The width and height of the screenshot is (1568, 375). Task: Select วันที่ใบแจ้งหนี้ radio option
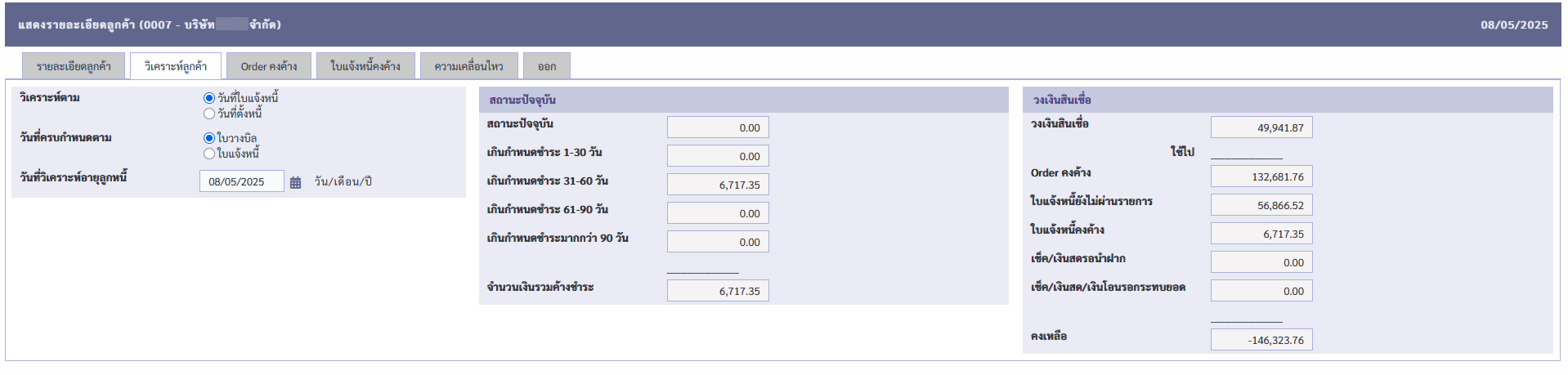click(x=209, y=98)
